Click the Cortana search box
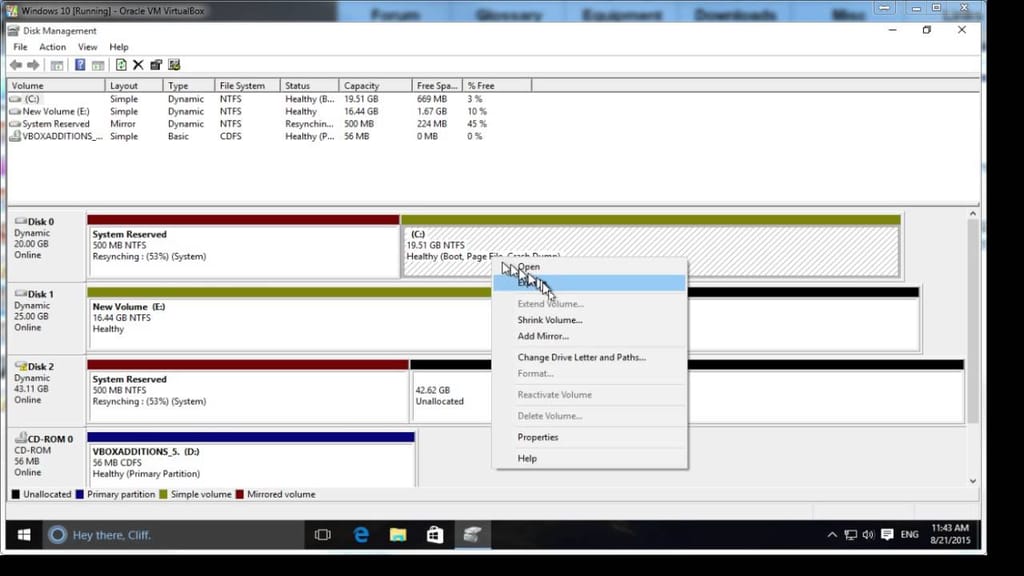Image resolution: width=1024 pixels, height=576 pixels. click(172, 535)
